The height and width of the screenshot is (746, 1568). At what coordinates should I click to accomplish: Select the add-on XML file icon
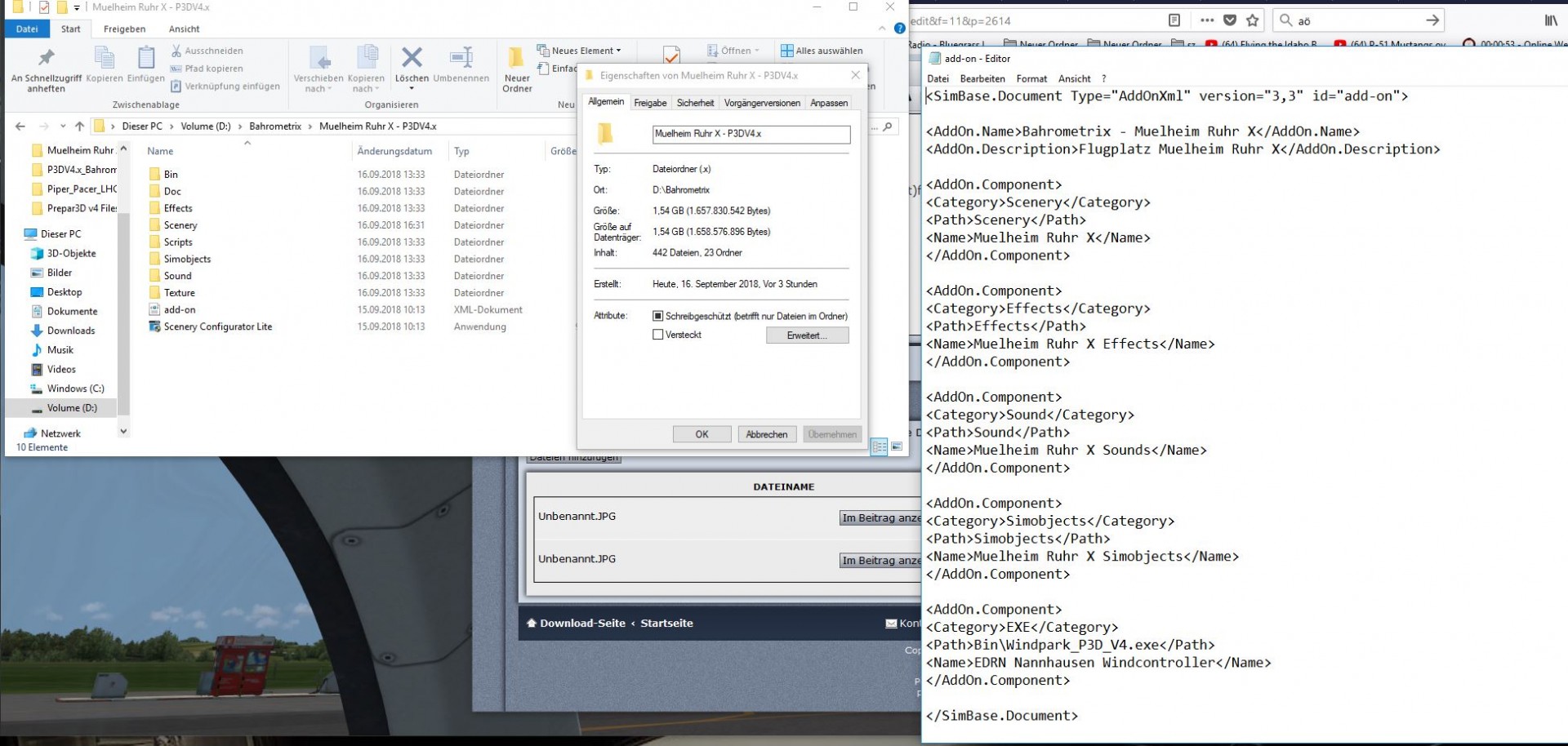pyautogui.click(x=154, y=309)
